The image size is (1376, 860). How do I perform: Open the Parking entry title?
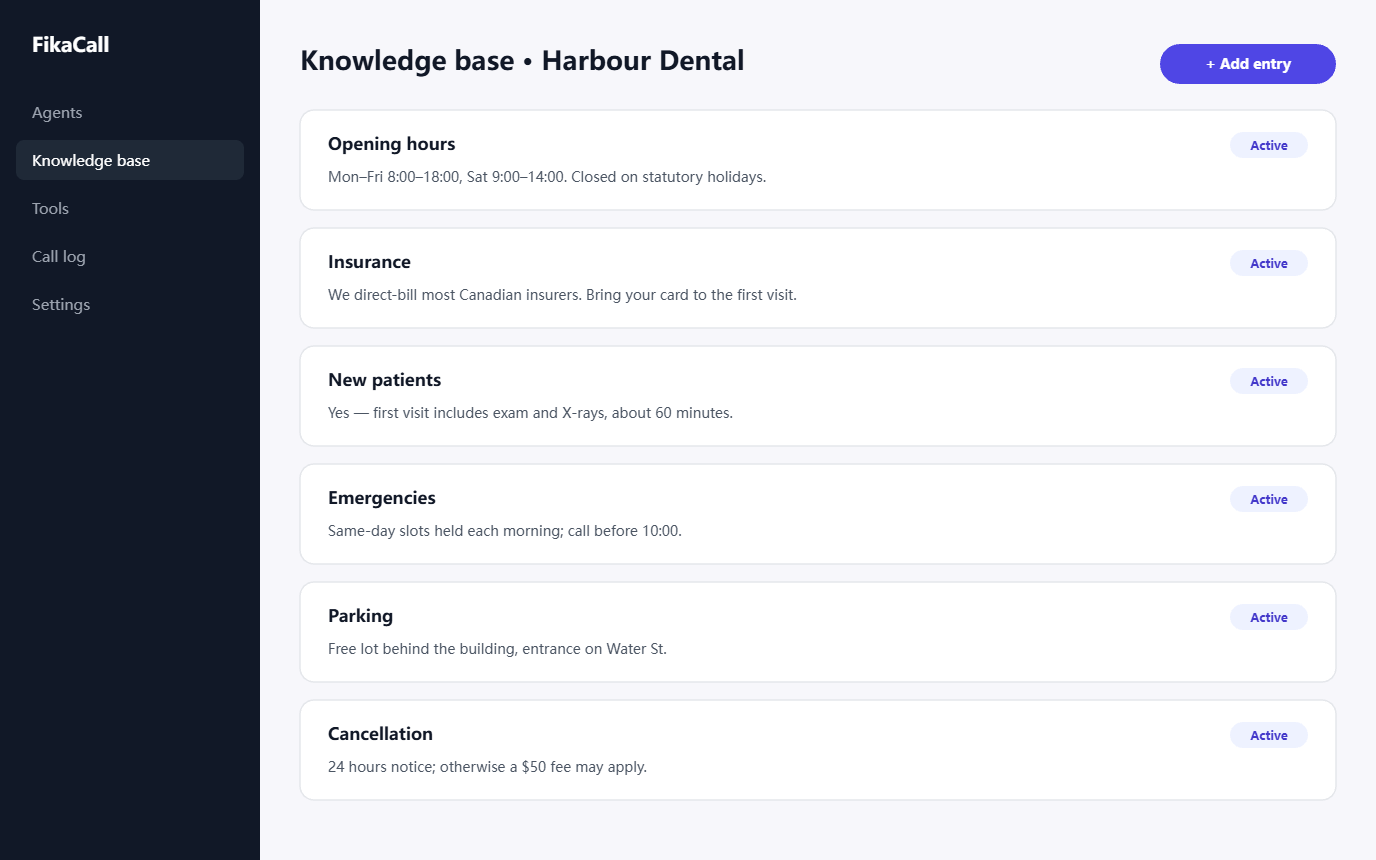360,616
